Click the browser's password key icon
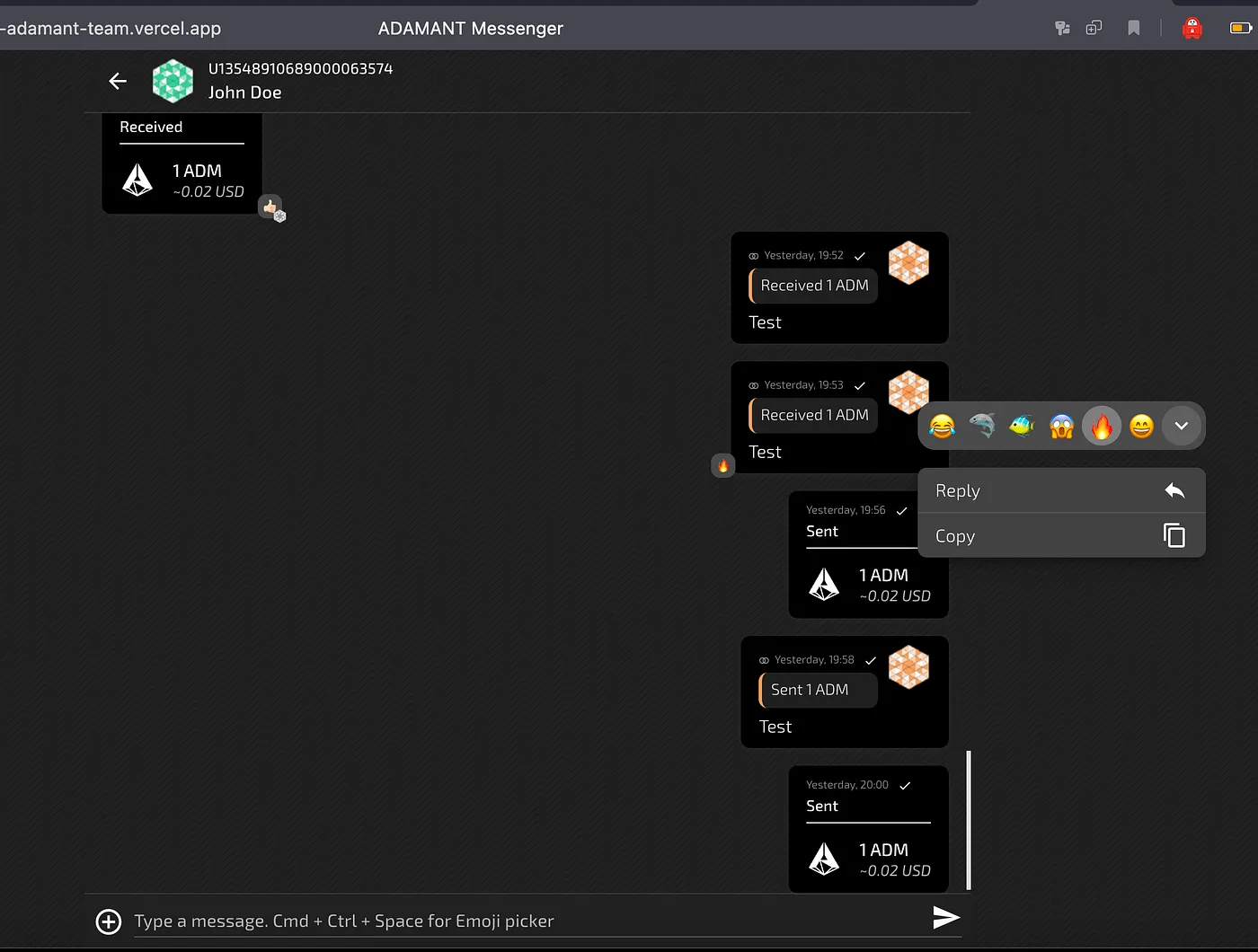 tap(1062, 28)
